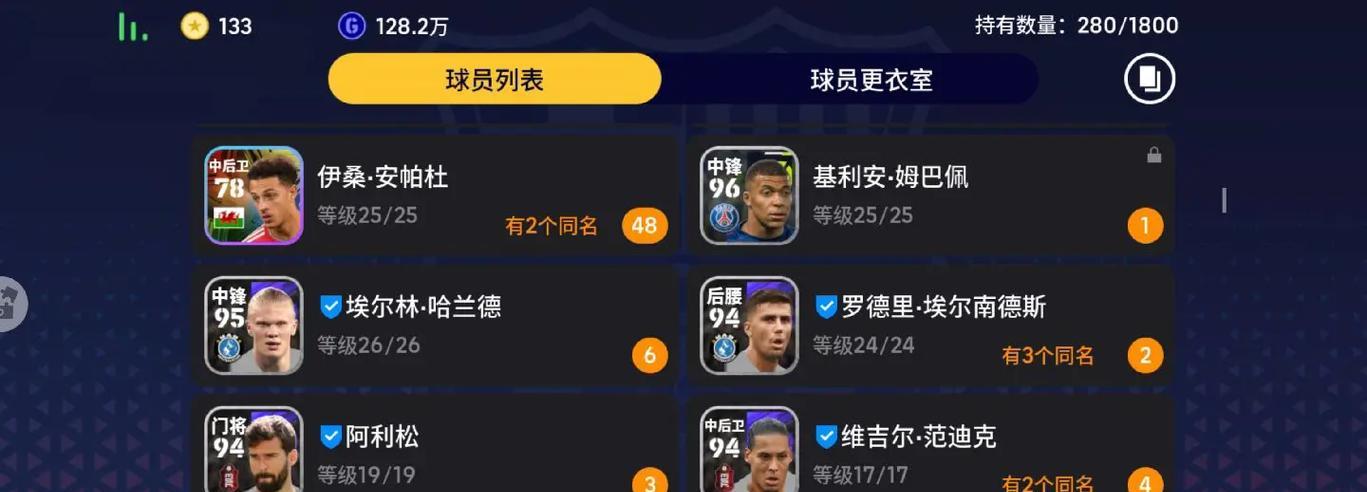Toggle blue checkmark beside 维吉尔·范迪克
Viewport: 1367px width, 492px height.
[825, 436]
